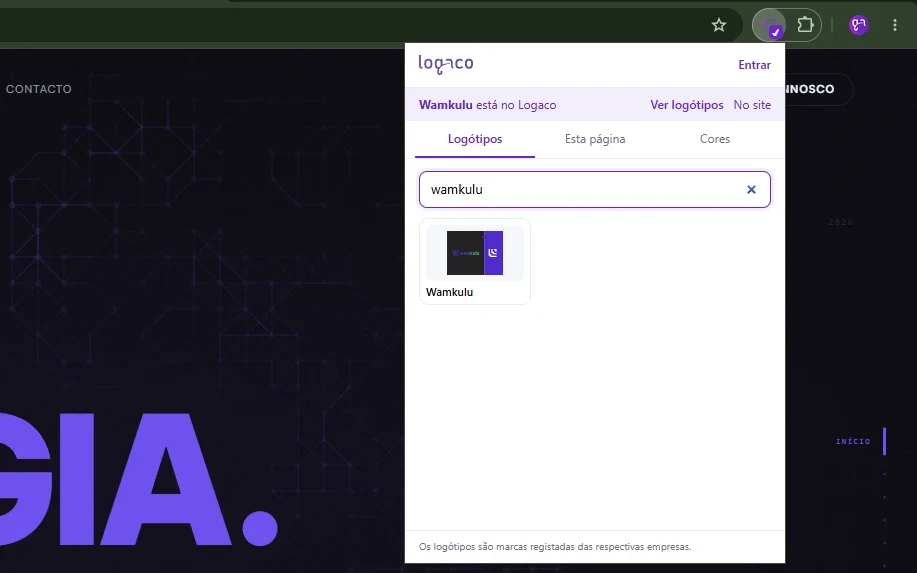Switch to the Esta página tab
This screenshot has width=917, height=573.
point(595,139)
